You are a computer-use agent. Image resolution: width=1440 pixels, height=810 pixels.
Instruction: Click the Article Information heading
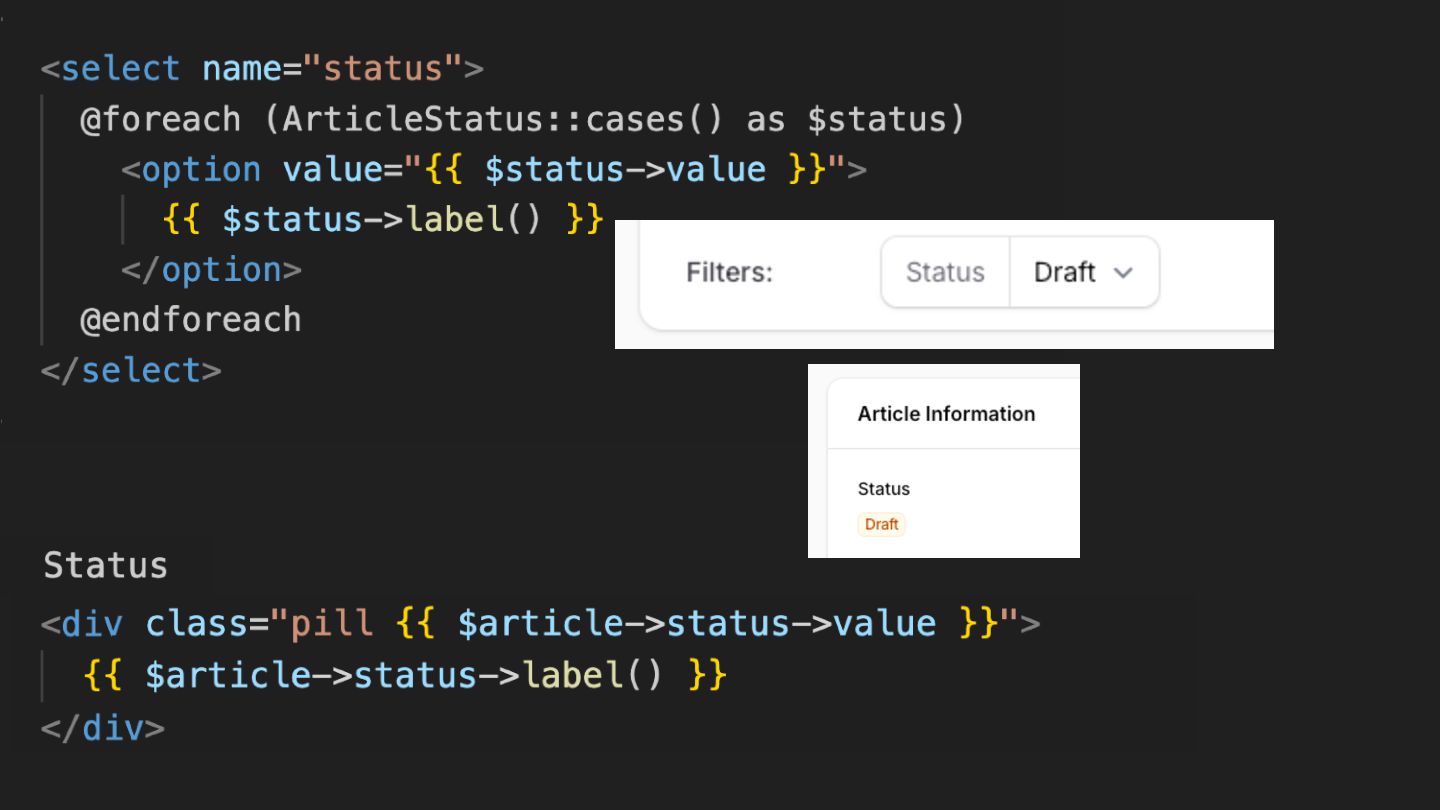pos(946,414)
